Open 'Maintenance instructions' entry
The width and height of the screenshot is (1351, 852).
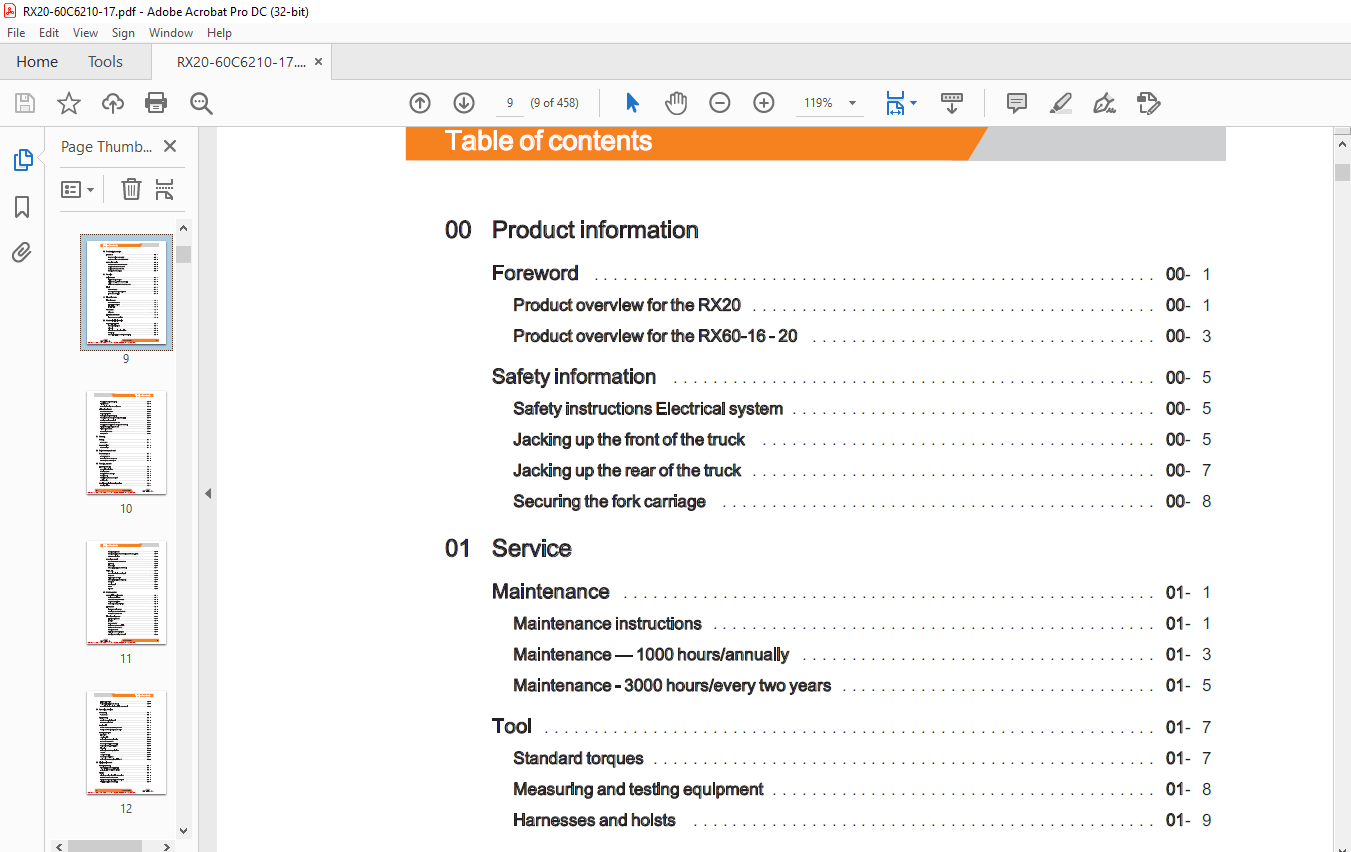point(607,623)
